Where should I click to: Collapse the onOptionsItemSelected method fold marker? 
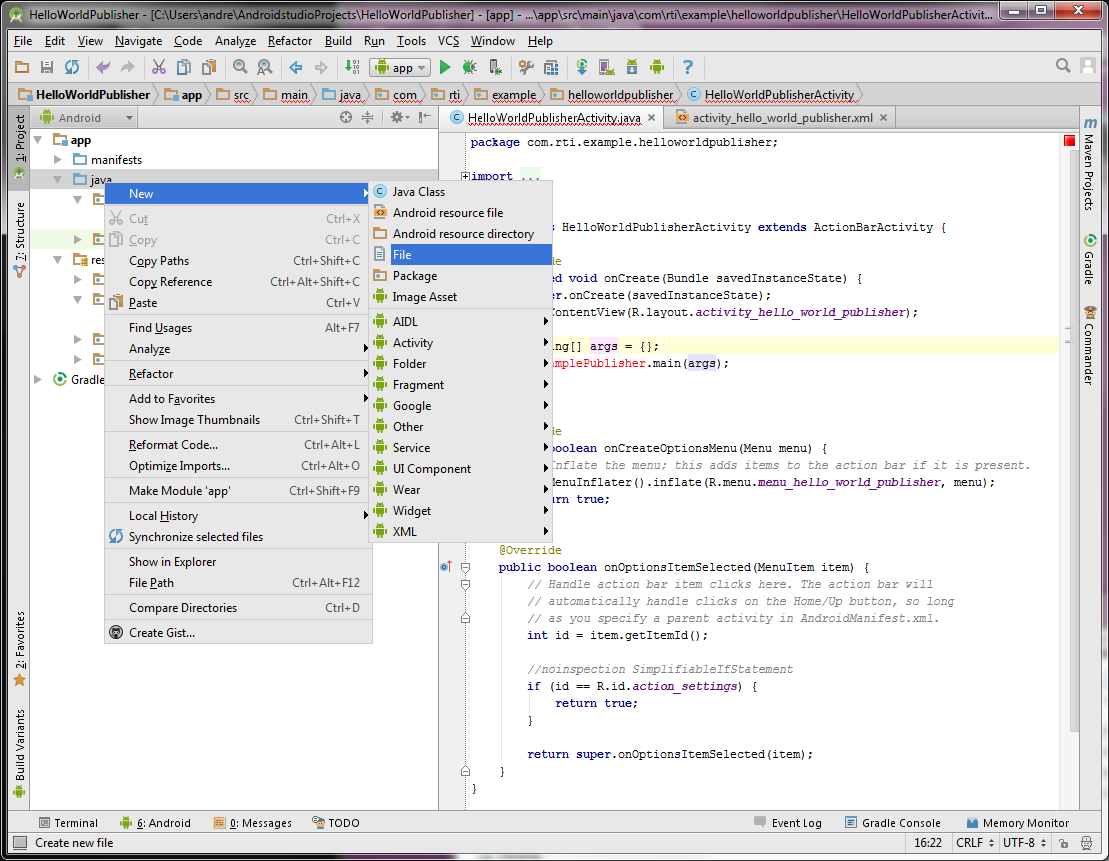pos(465,567)
